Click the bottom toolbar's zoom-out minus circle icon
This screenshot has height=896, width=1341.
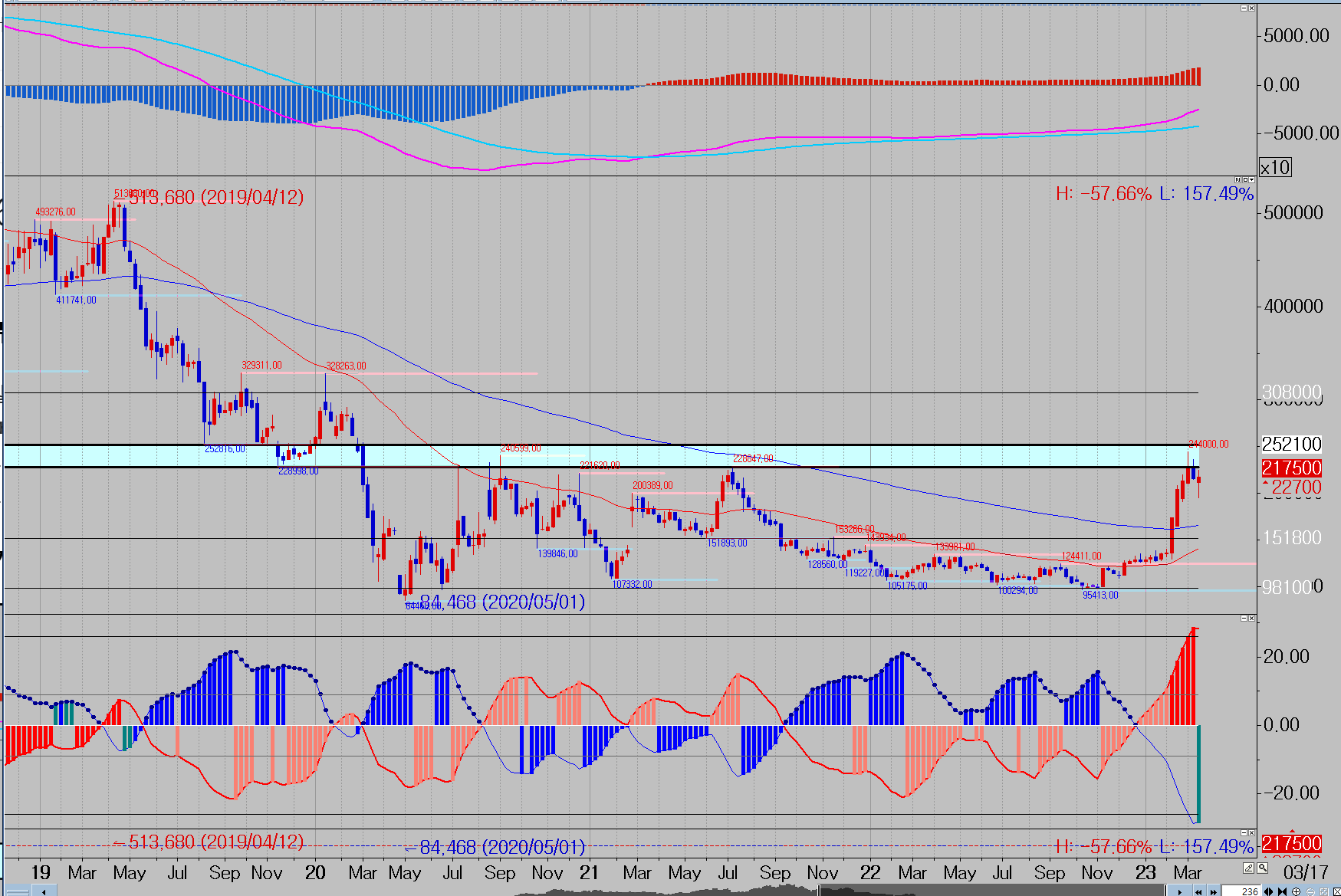[x=1310, y=891]
